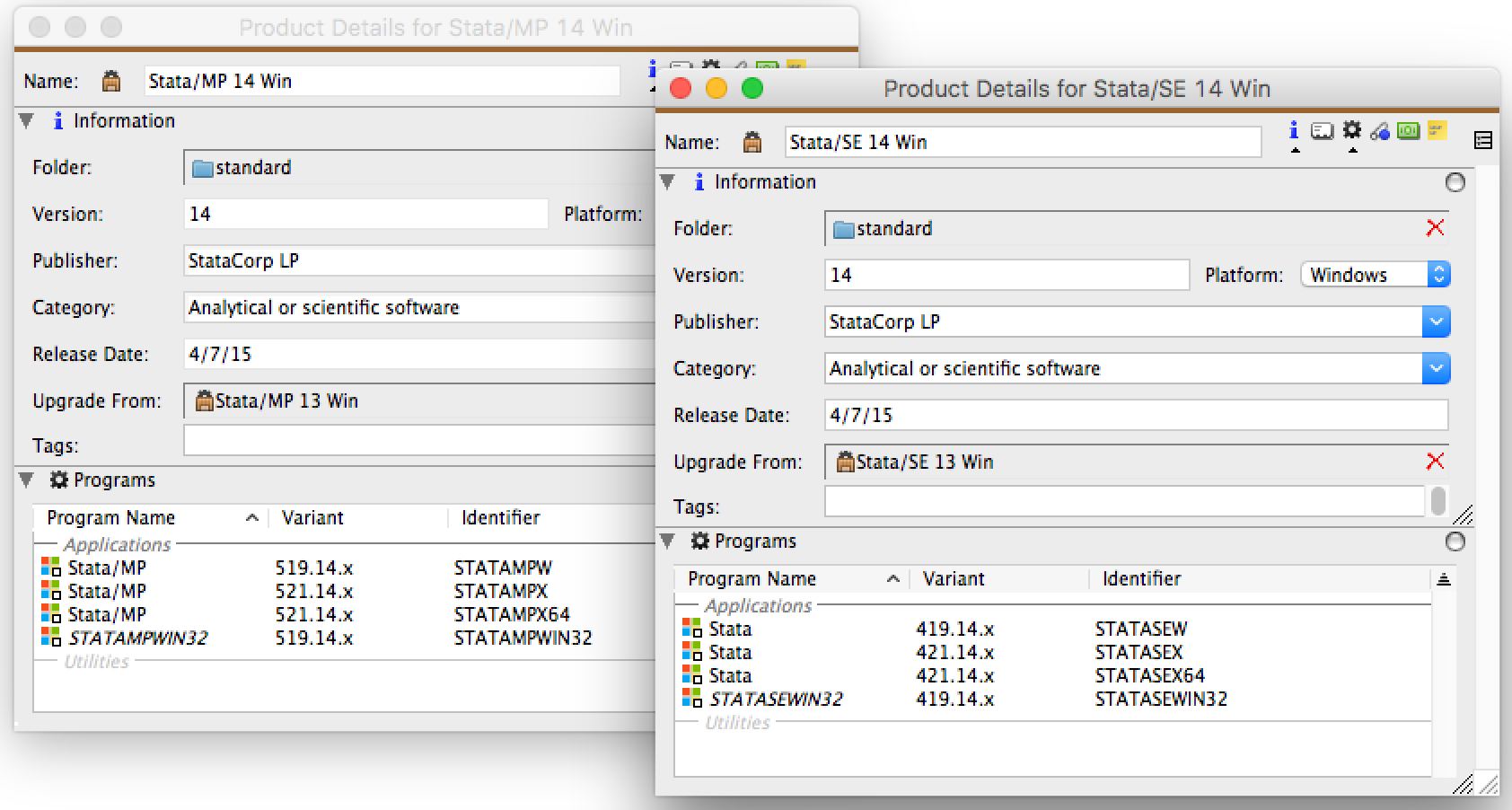Click the list layout icon at Stata/SE toolbar edge
Screen dimensions: 1512x810
tap(1483, 140)
